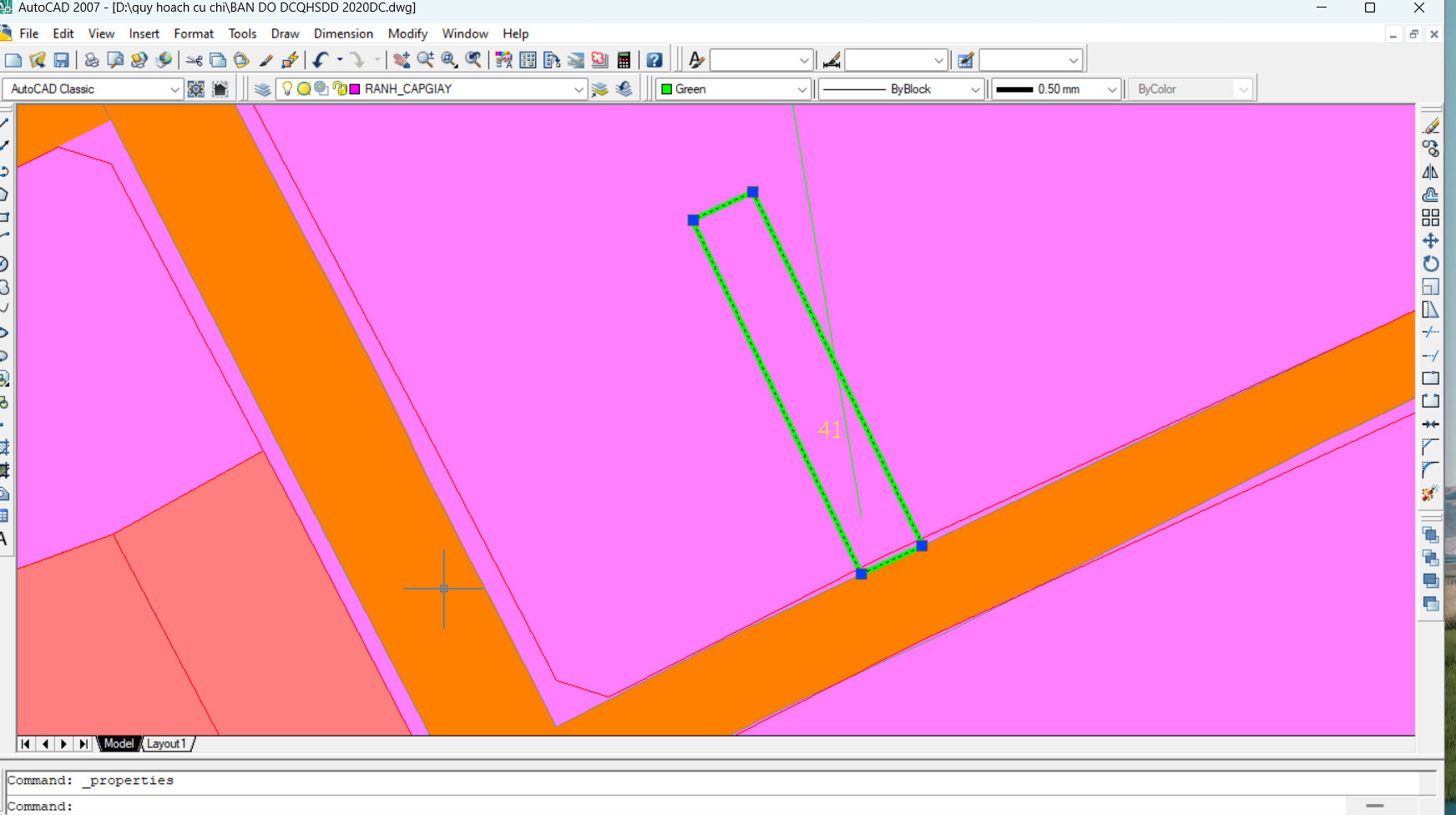The image size is (1456, 815).
Task: Select the Rotate tool
Action: click(1431, 264)
